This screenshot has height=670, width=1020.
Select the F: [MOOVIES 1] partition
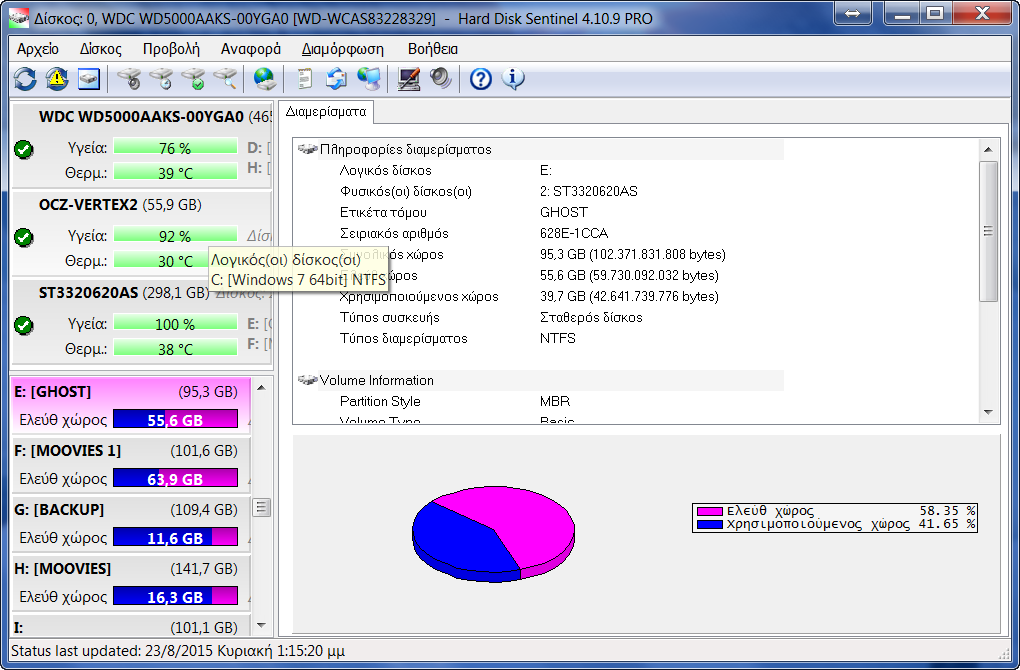pyautogui.click(x=131, y=464)
